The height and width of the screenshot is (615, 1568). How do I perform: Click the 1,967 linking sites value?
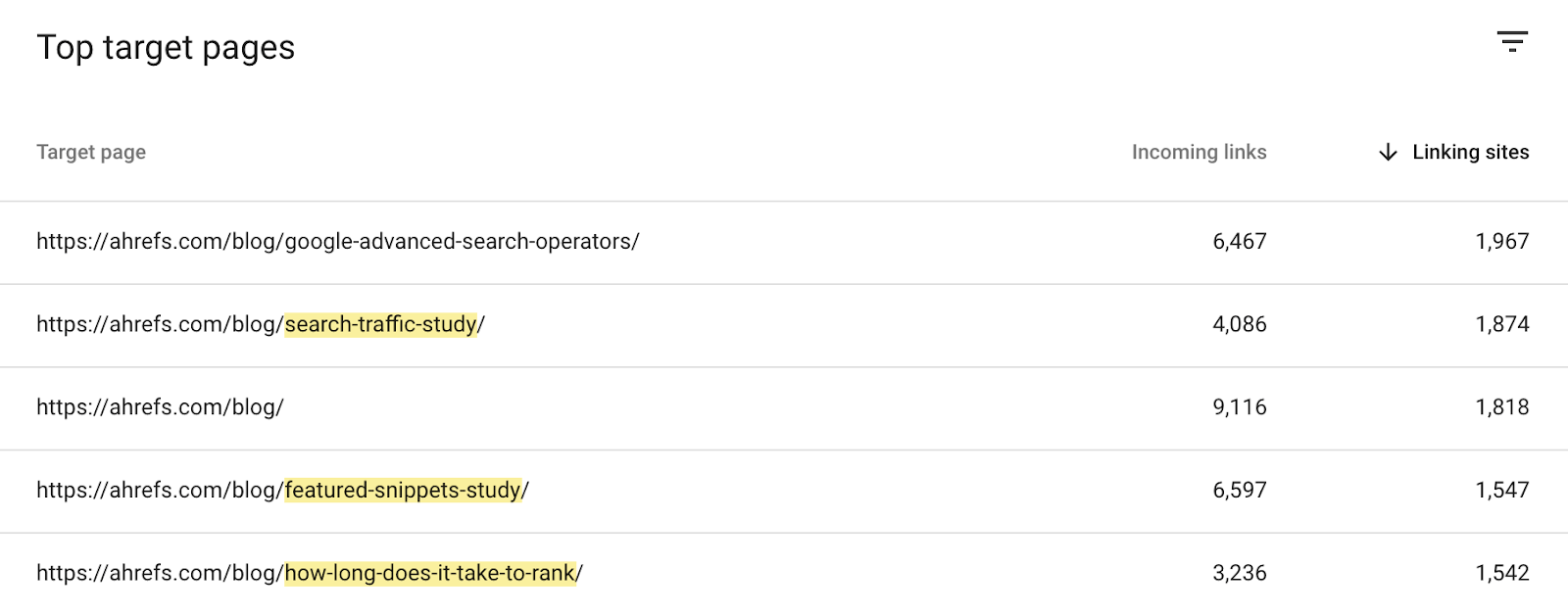coord(1501,242)
